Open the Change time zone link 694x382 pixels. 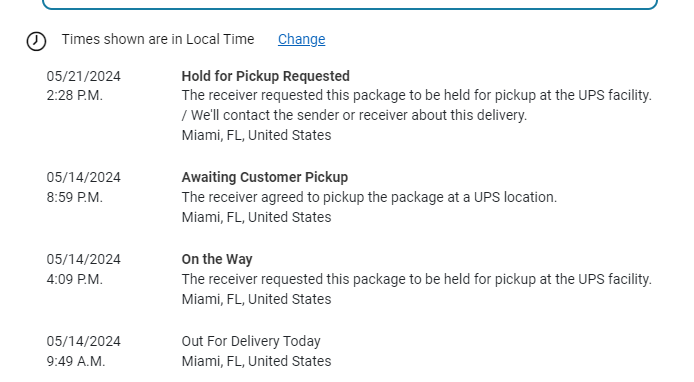(301, 39)
